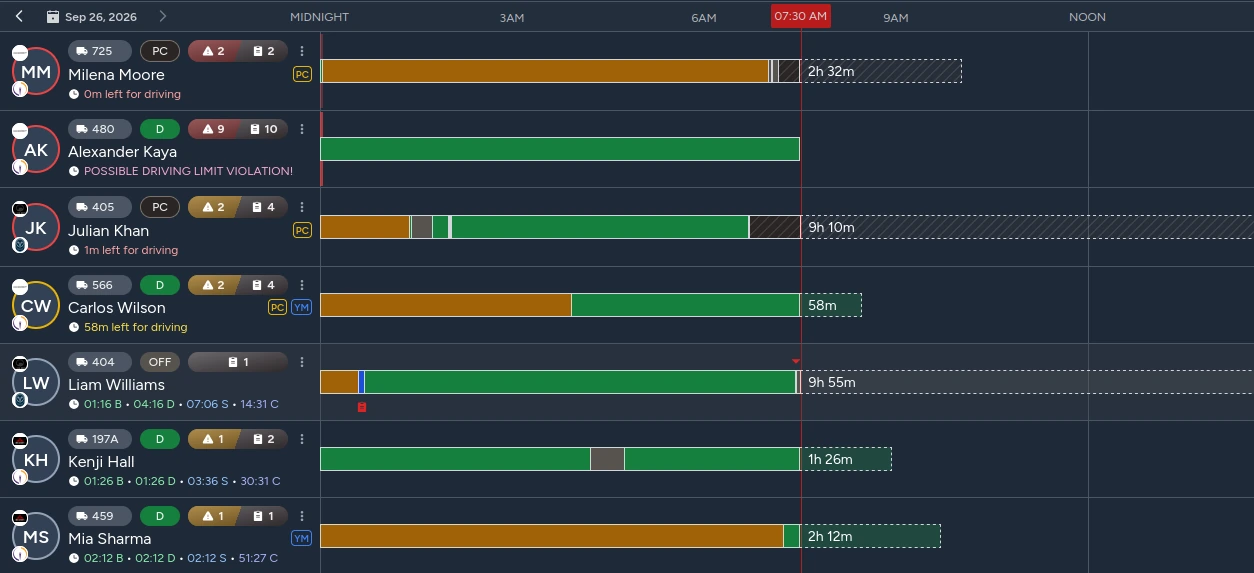Open Milena Moore's 2 documents badge
1254x573 pixels.
coord(263,51)
